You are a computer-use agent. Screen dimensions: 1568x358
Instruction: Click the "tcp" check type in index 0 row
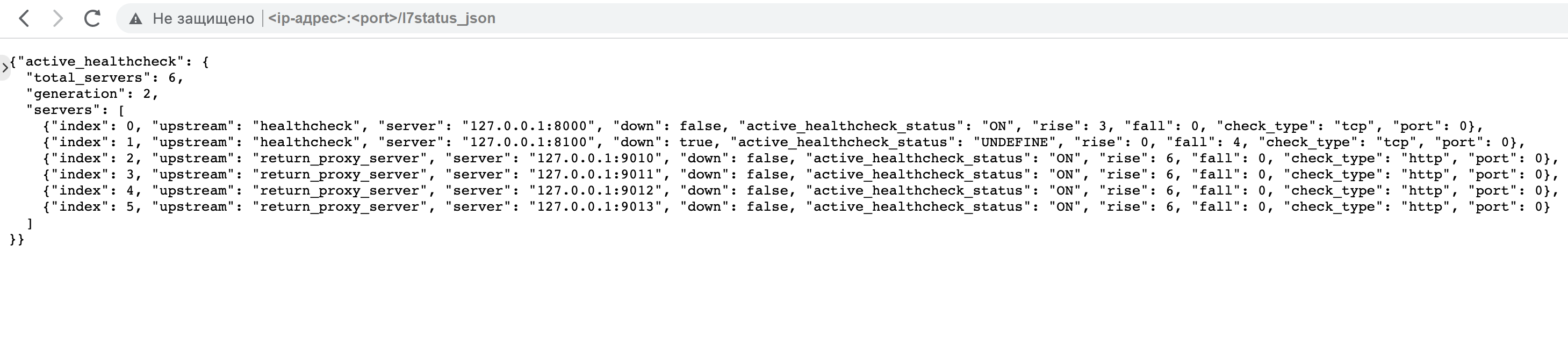click(x=1354, y=126)
